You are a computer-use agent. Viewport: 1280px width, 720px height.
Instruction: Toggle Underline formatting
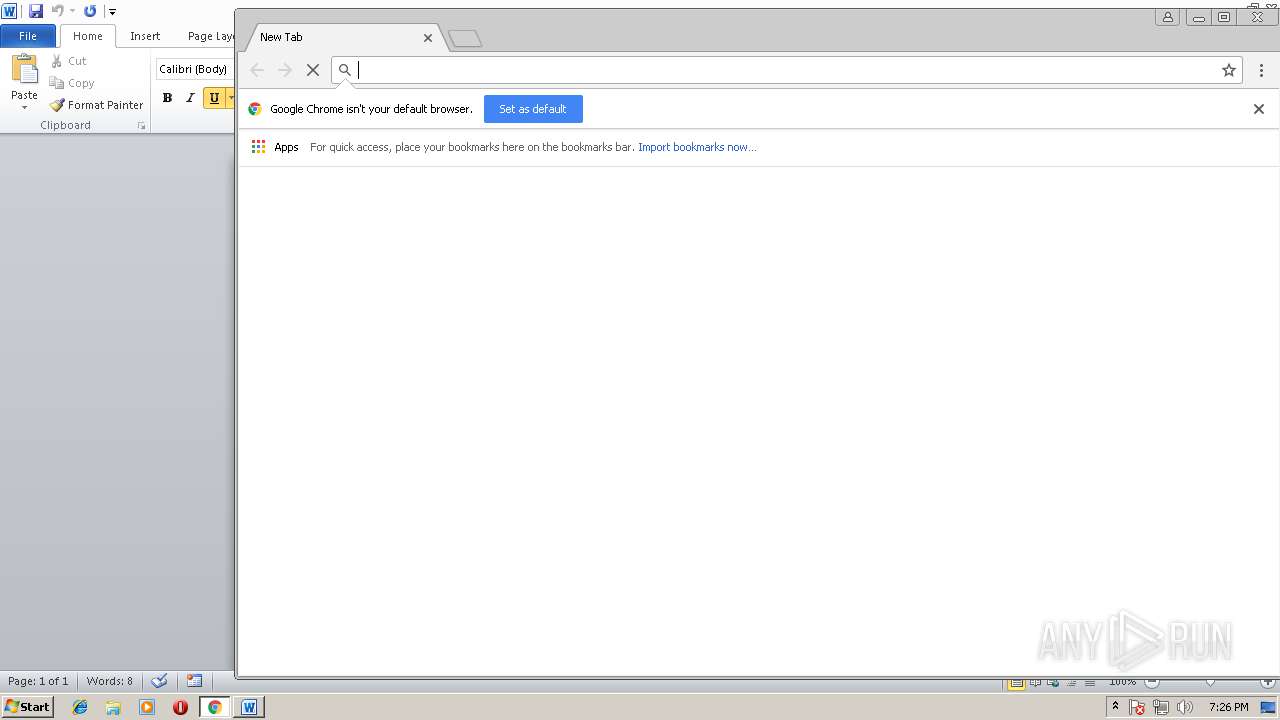[x=214, y=98]
